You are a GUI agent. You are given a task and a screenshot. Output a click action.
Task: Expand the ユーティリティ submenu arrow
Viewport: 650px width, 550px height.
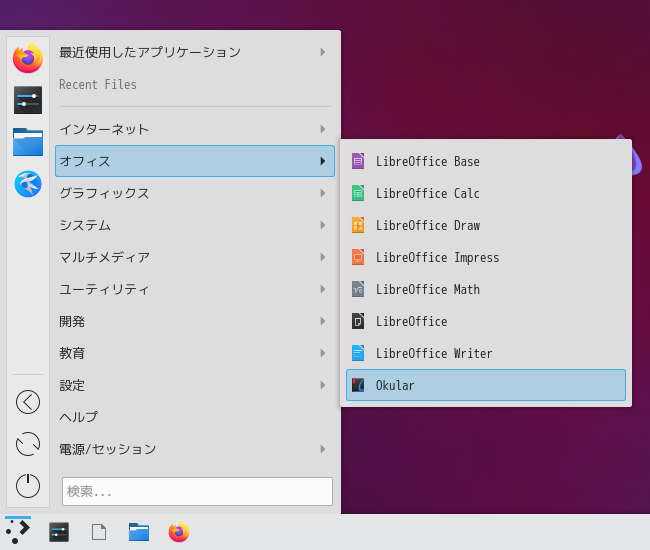[x=323, y=289]
